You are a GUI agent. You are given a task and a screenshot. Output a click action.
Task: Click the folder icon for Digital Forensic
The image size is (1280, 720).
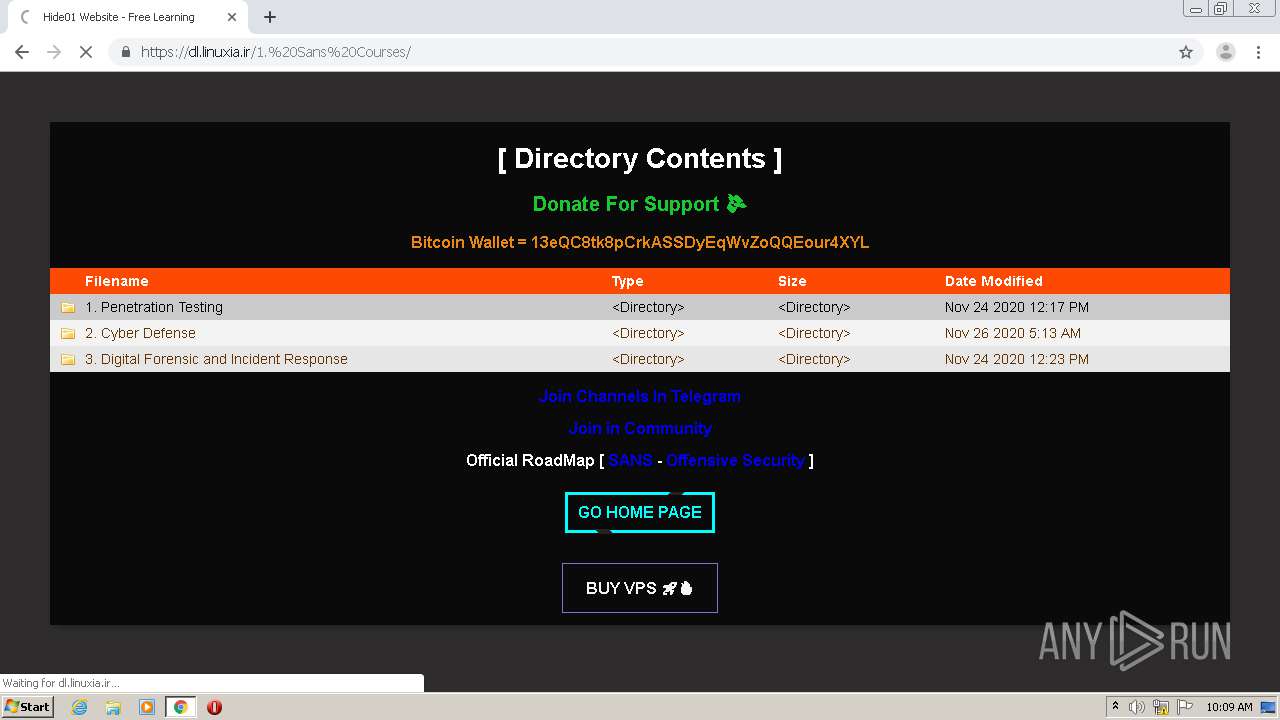68,360
